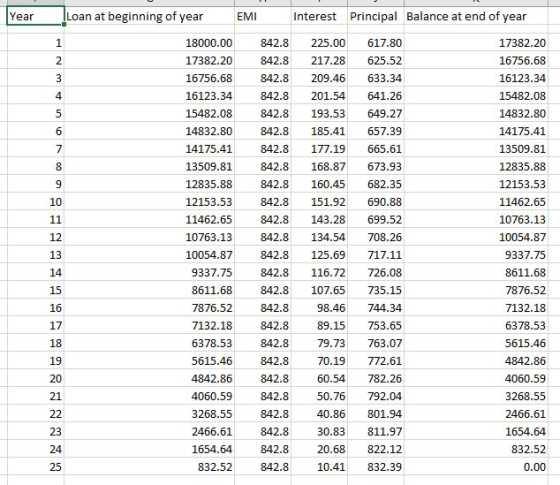Select principal value 625.52
This screenshot has width=560, height=485.
coord(376,60)
